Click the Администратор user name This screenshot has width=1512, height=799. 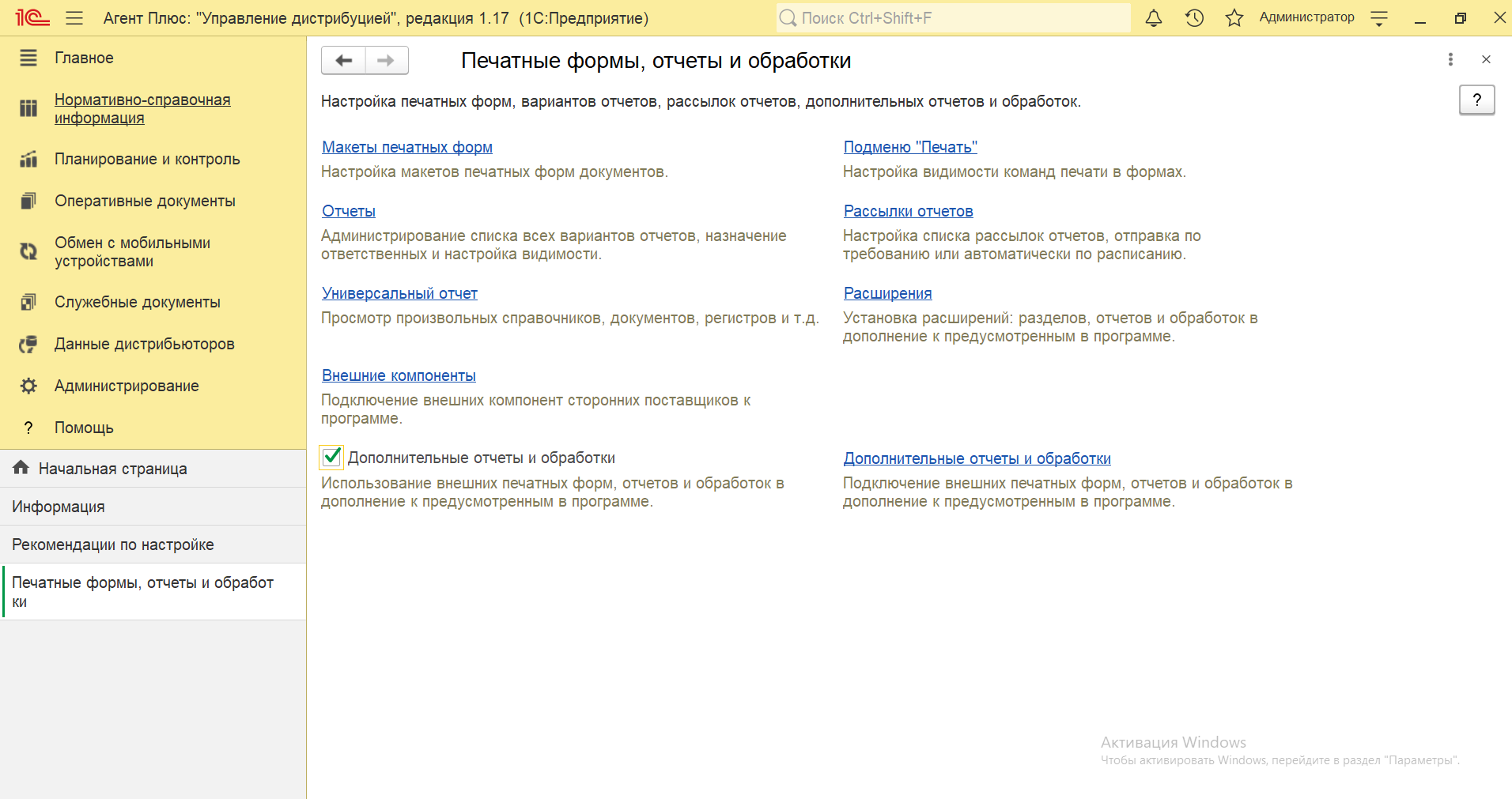1306,17
